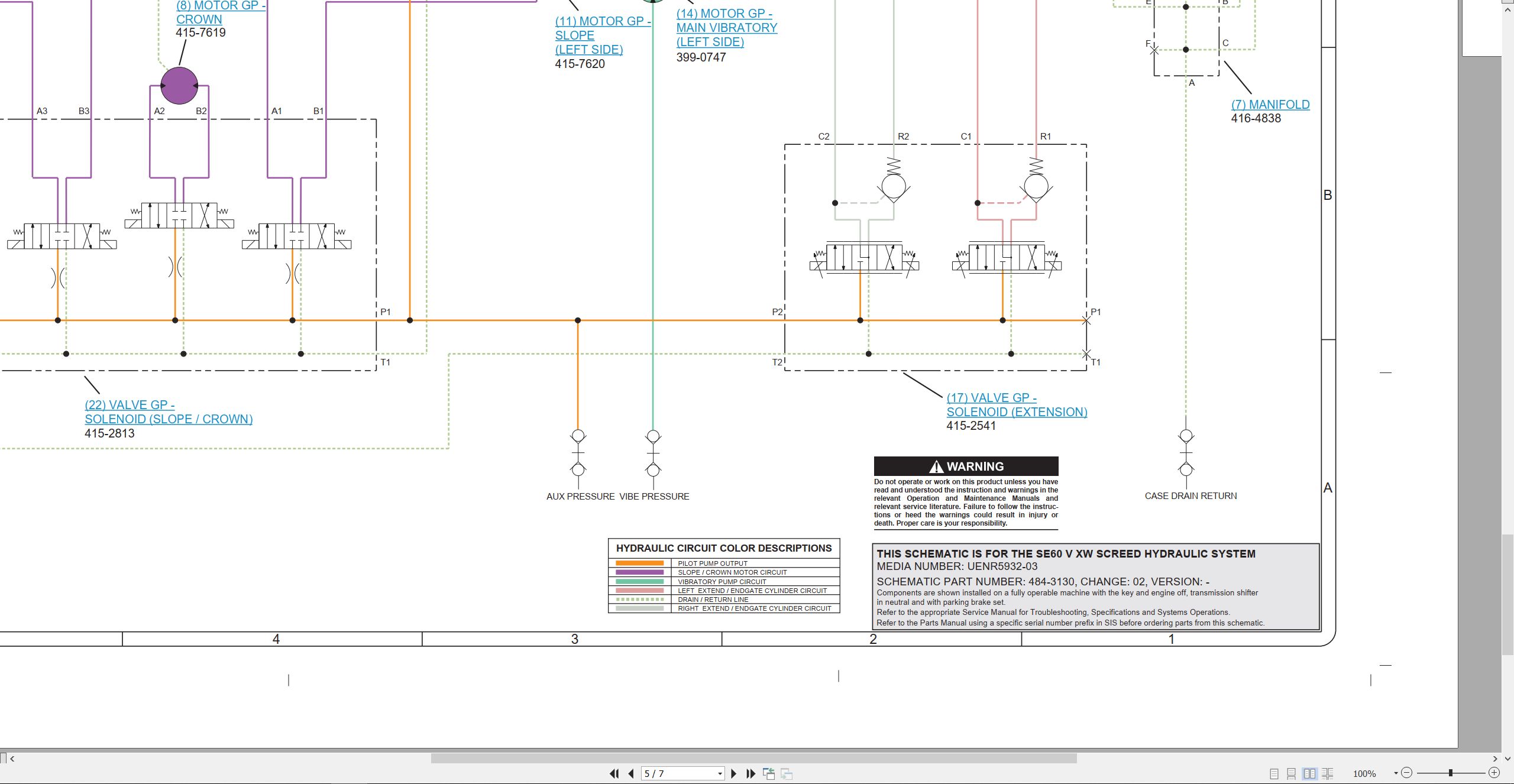Click the teal VIBRATORY PUMP CIRCUIT swatch
The width and height of the screenshot is (1514, 784).
coord(639,582)
